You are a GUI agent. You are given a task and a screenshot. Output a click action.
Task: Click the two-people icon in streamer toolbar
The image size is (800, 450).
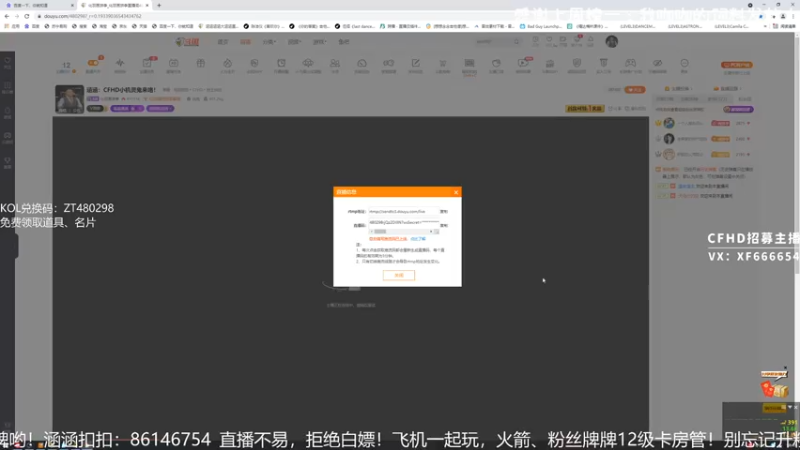click(x=335, y=63)
